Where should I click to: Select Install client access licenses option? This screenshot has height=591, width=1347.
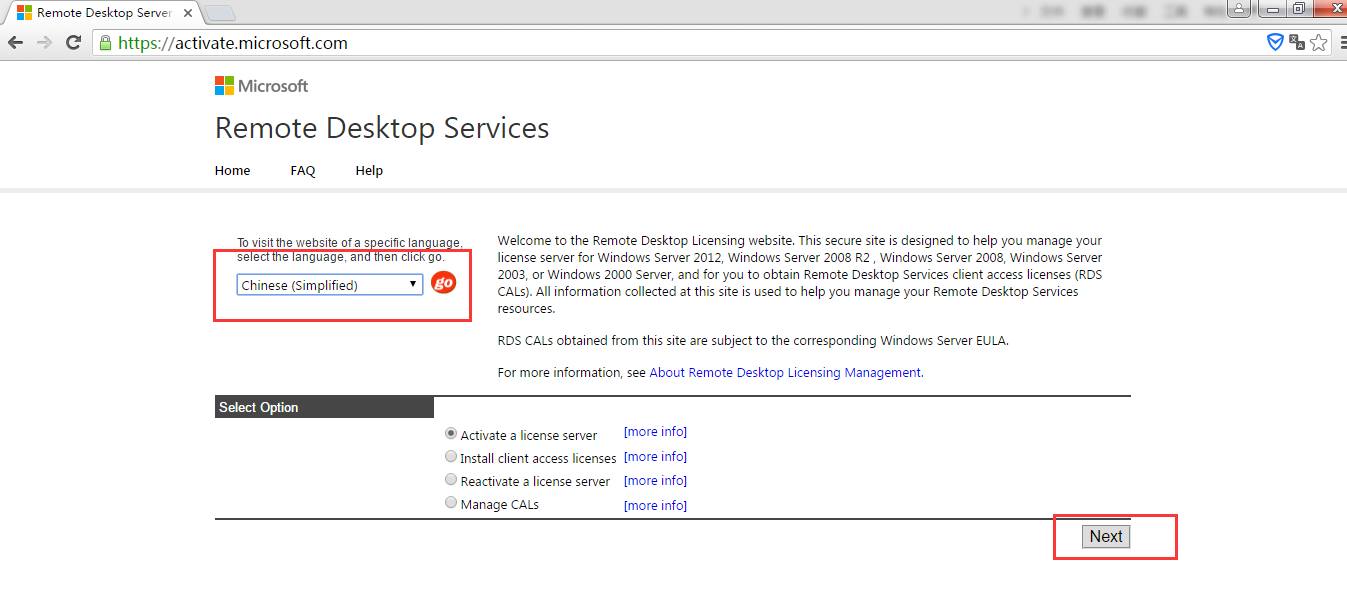(451, 456)
